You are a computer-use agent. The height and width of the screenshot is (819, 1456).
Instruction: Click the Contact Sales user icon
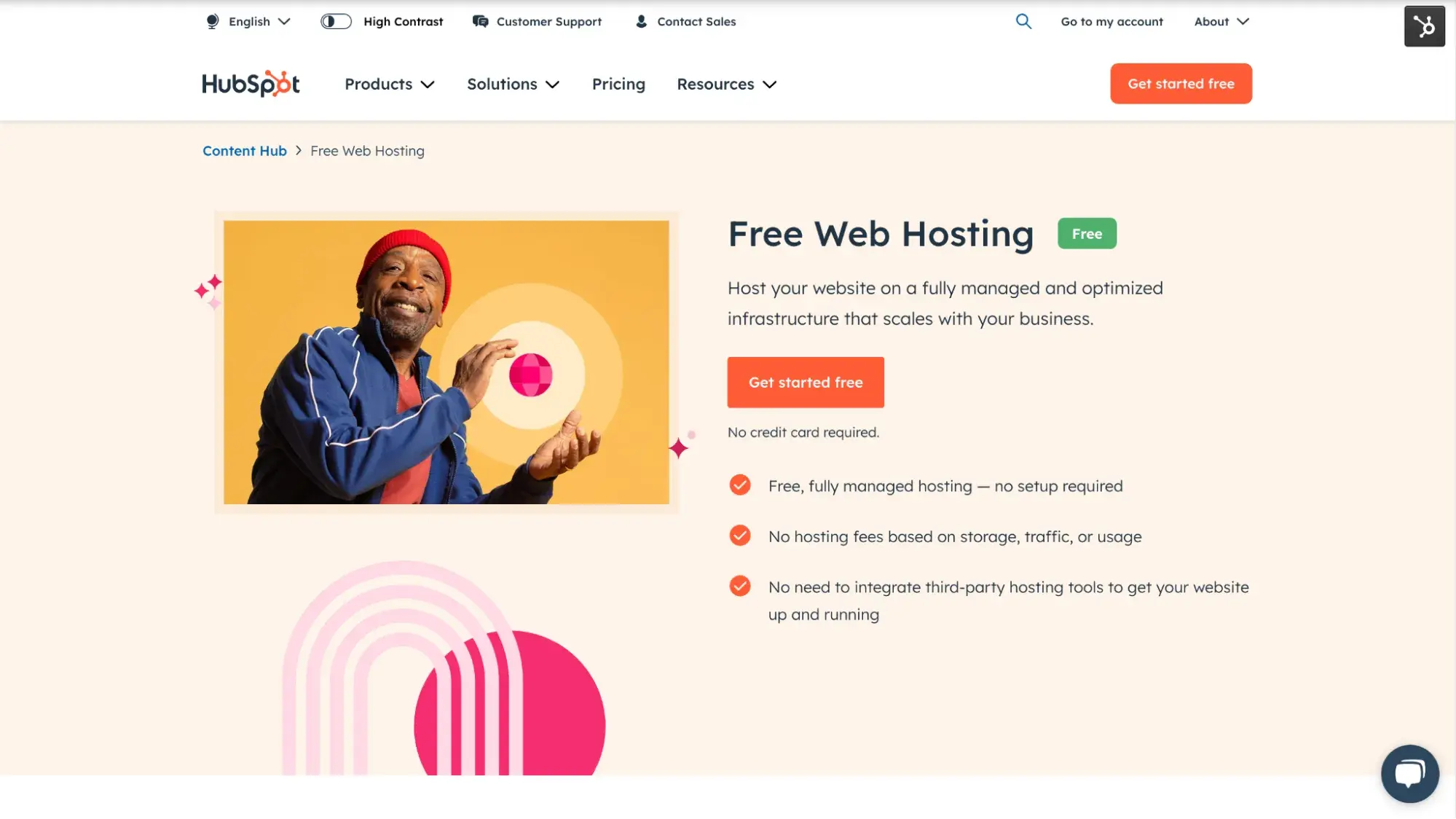coord(640,21)
